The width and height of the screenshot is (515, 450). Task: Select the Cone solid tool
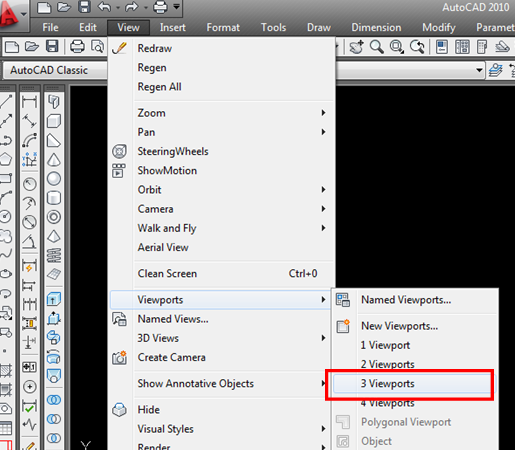click(x=54, y=160)
